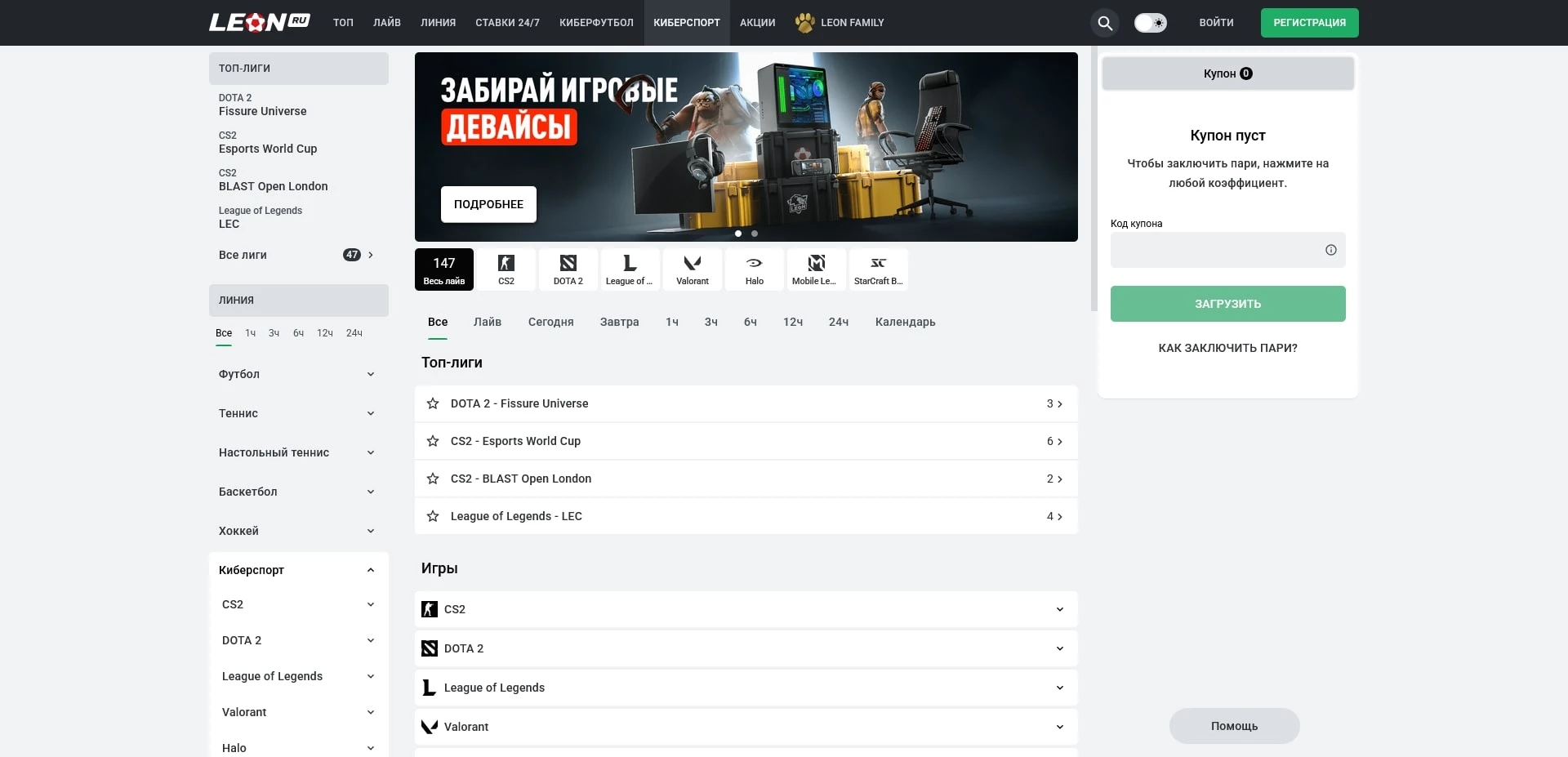Open the ЛАЙВ navigation item
Screen dimensions: 1568x757
click(385, 23)
